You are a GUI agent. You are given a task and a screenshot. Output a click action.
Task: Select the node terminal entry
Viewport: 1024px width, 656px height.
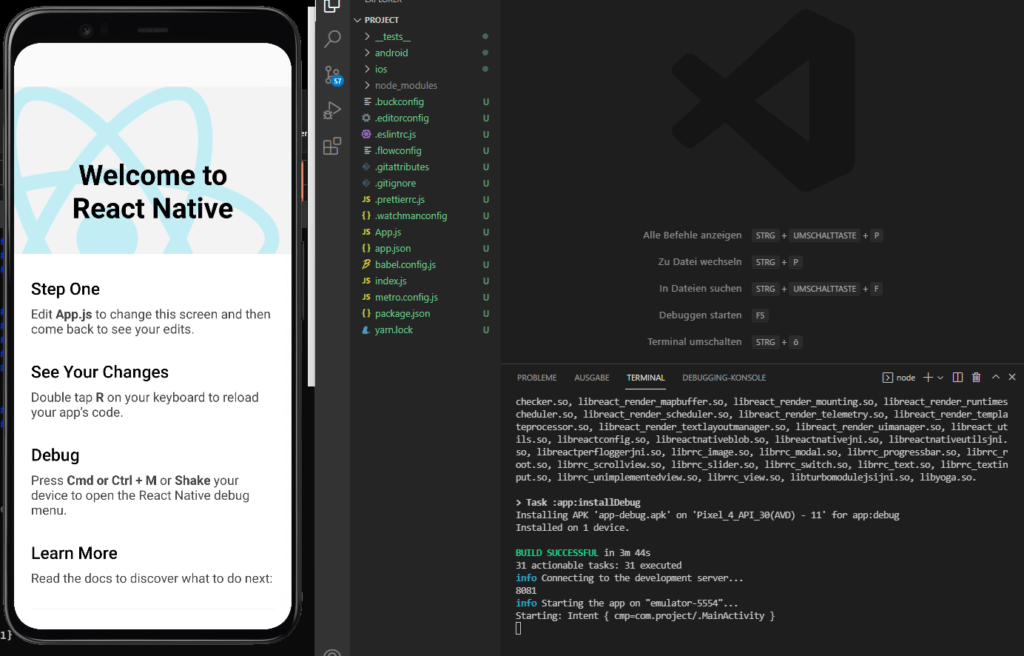pyautogui.click(x=897, y=377)
